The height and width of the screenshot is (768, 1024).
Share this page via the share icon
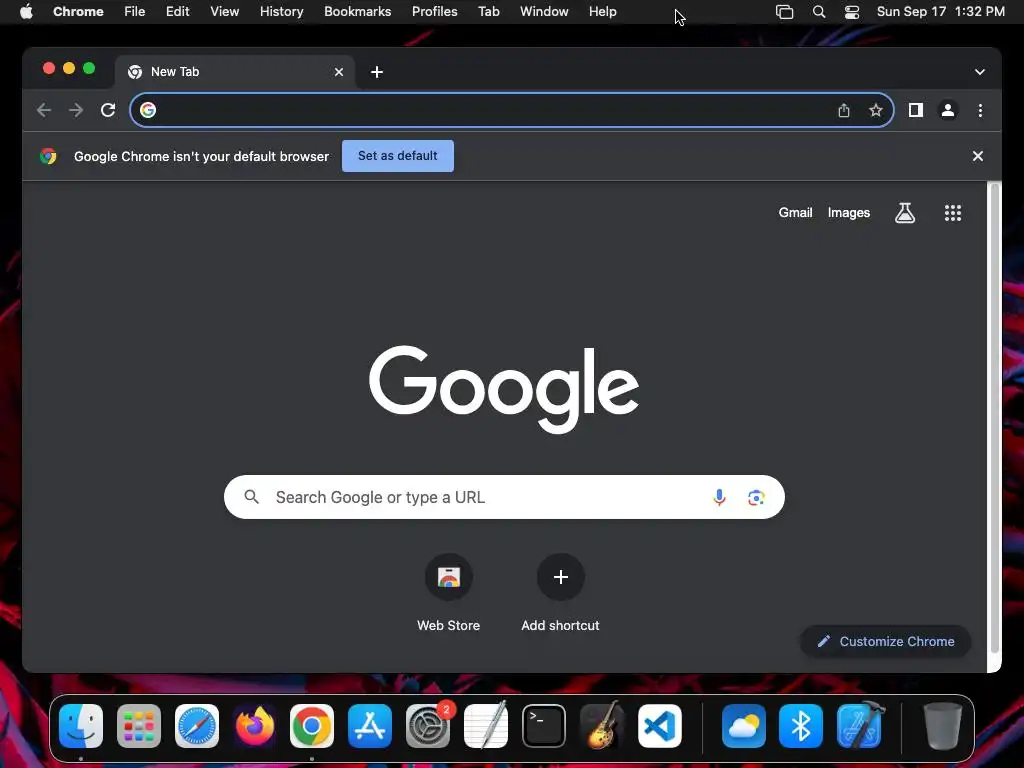[x=844, y=110]
